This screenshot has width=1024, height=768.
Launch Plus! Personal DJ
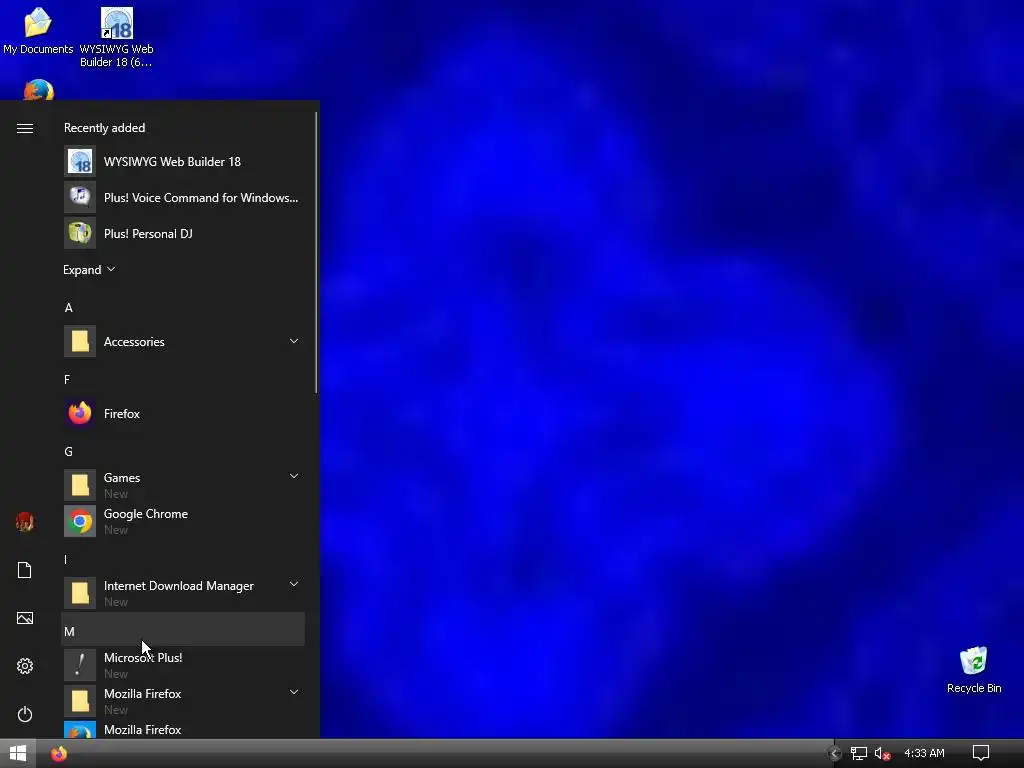[x=184, y=233]
